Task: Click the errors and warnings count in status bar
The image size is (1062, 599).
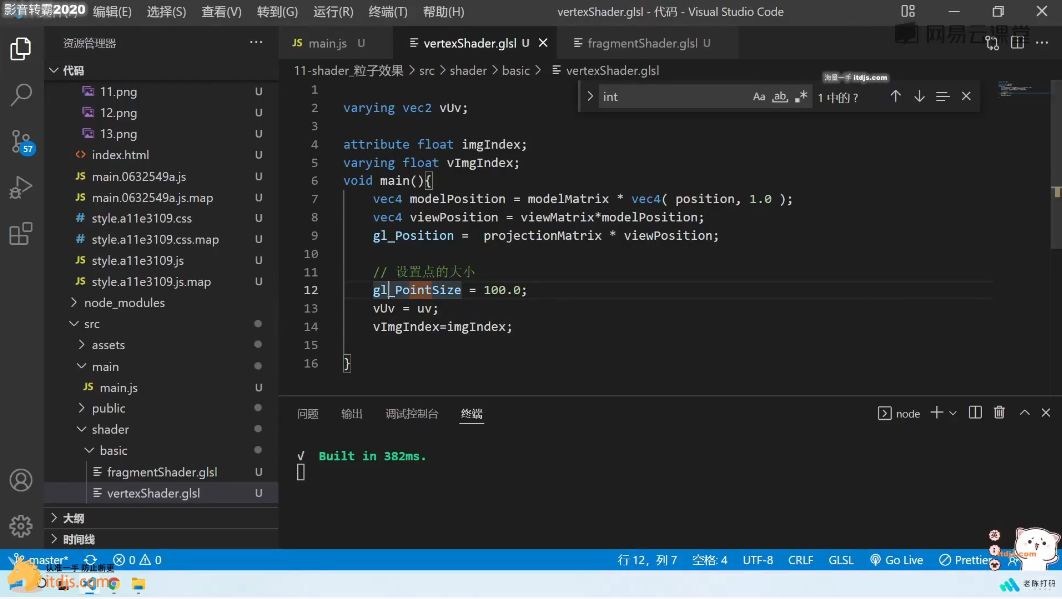Action: [x=137, y=560]
